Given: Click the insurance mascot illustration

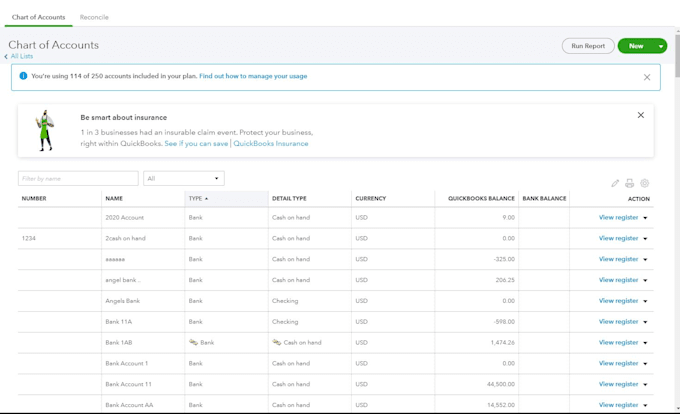Looking at the screenshot, I should [45, 130].
